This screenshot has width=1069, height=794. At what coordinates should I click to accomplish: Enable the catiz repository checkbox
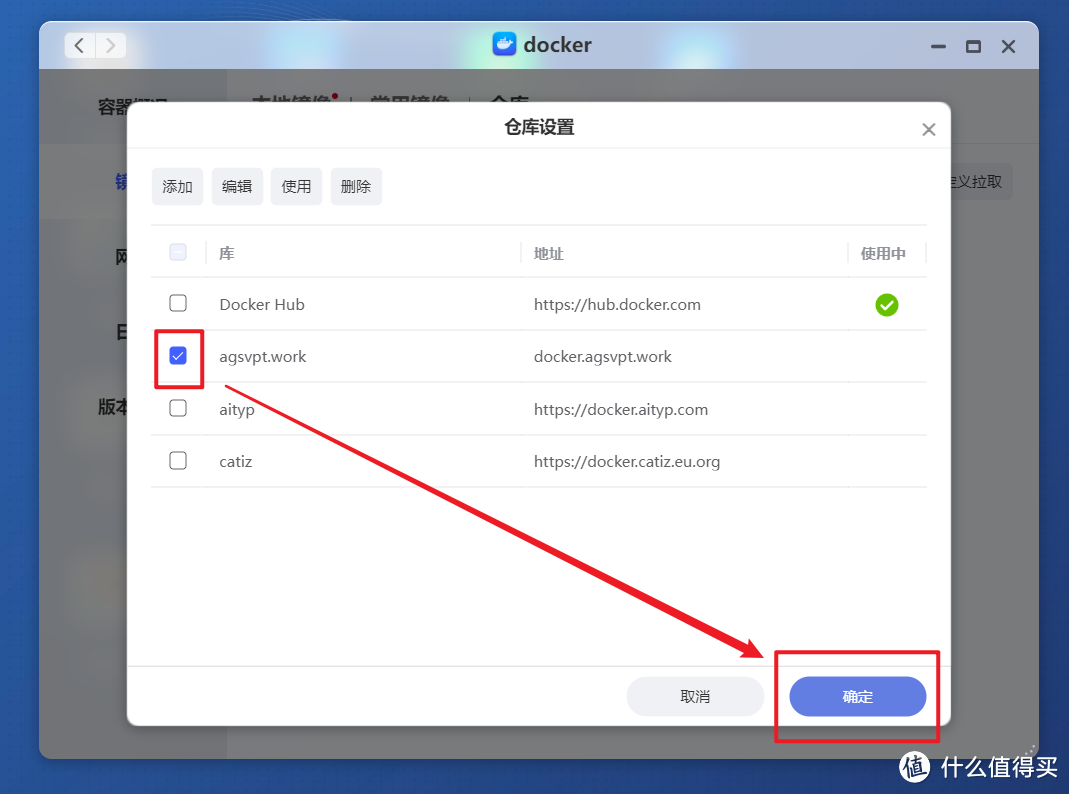[178, 460]
